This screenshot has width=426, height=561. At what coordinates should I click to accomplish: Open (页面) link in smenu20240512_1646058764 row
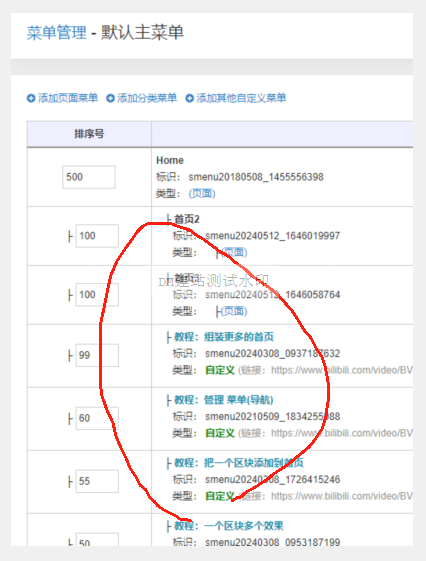tap(234, 311)
